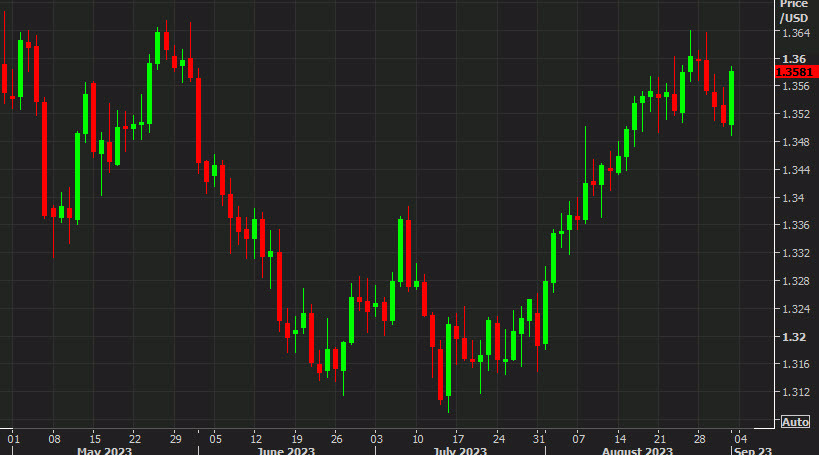The height and width of the screenshot is (455, 819).
Task: Click the 1.312 price axis label
Action: [796, 392]
